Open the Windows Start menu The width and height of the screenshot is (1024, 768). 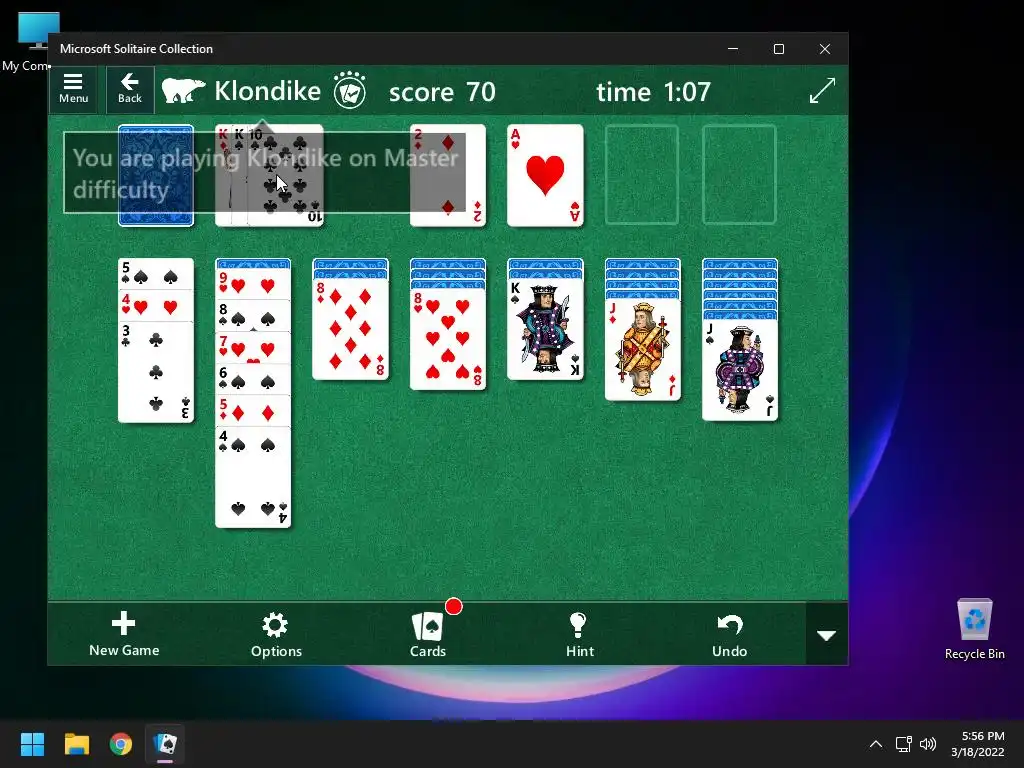(x=32, y=744)
